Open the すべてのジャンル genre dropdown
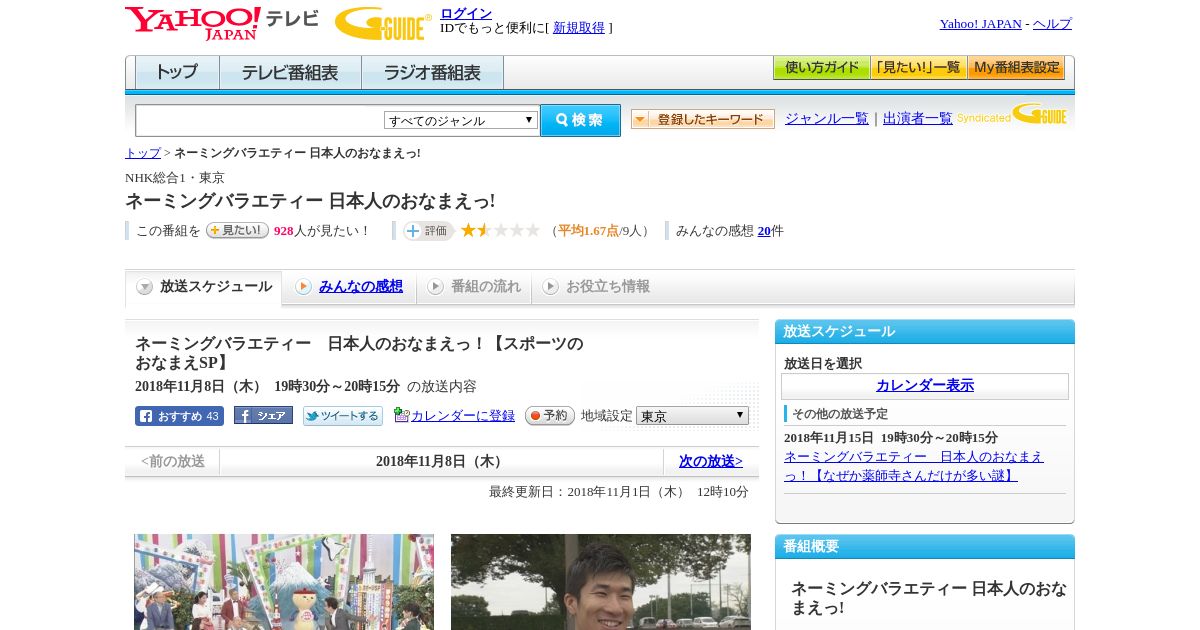This screenshot has height=630, width=1200. point(461,120)
